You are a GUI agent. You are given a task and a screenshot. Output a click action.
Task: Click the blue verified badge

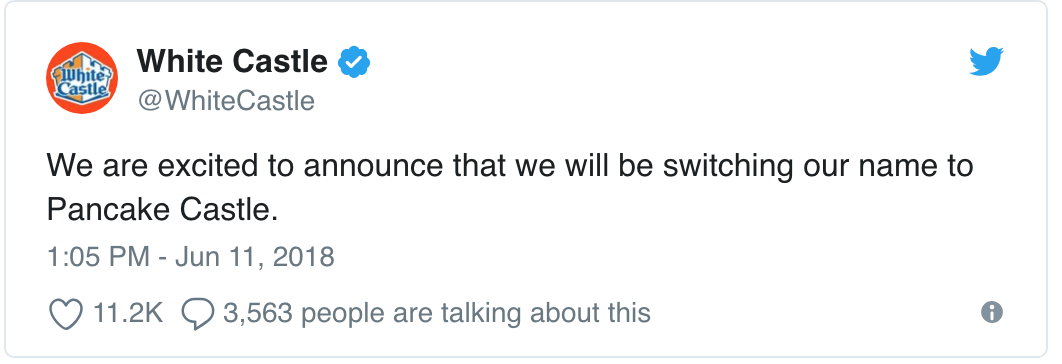coord(354,62)
